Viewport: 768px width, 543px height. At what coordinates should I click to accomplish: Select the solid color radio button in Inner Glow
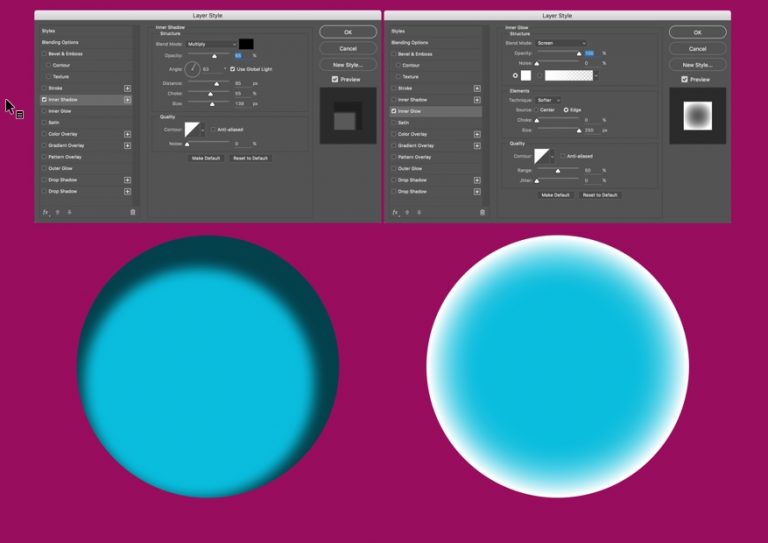515,75
